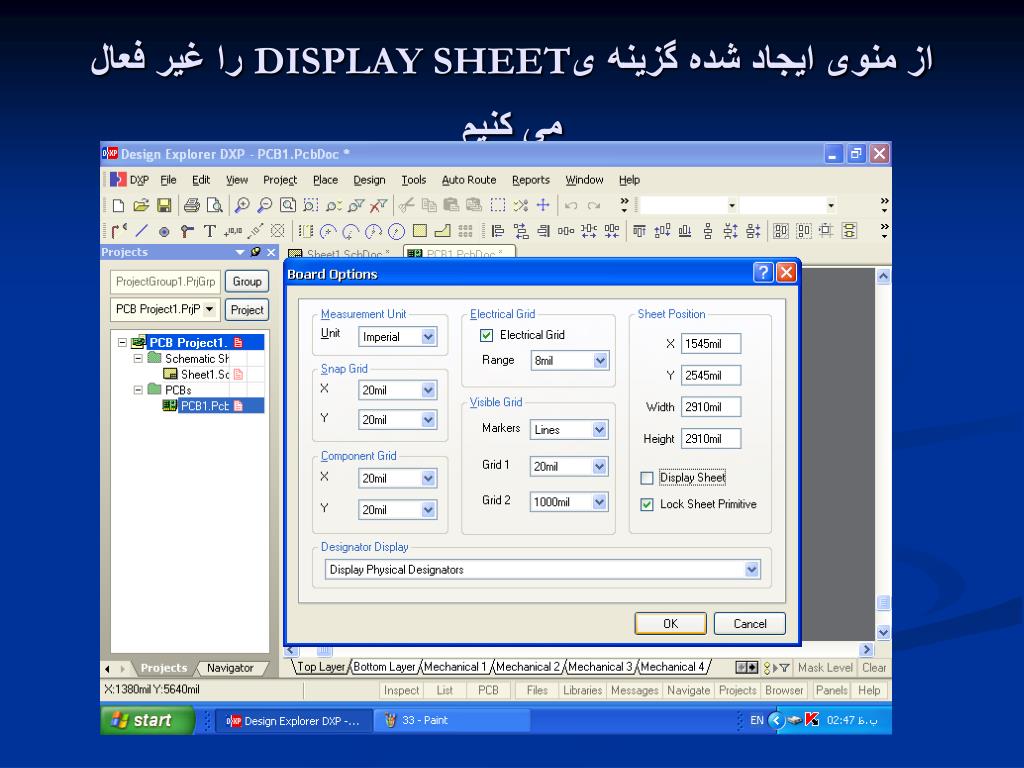Select the Place Coordinate tool
1024x768 pixels.
click(x=232, y=231)
